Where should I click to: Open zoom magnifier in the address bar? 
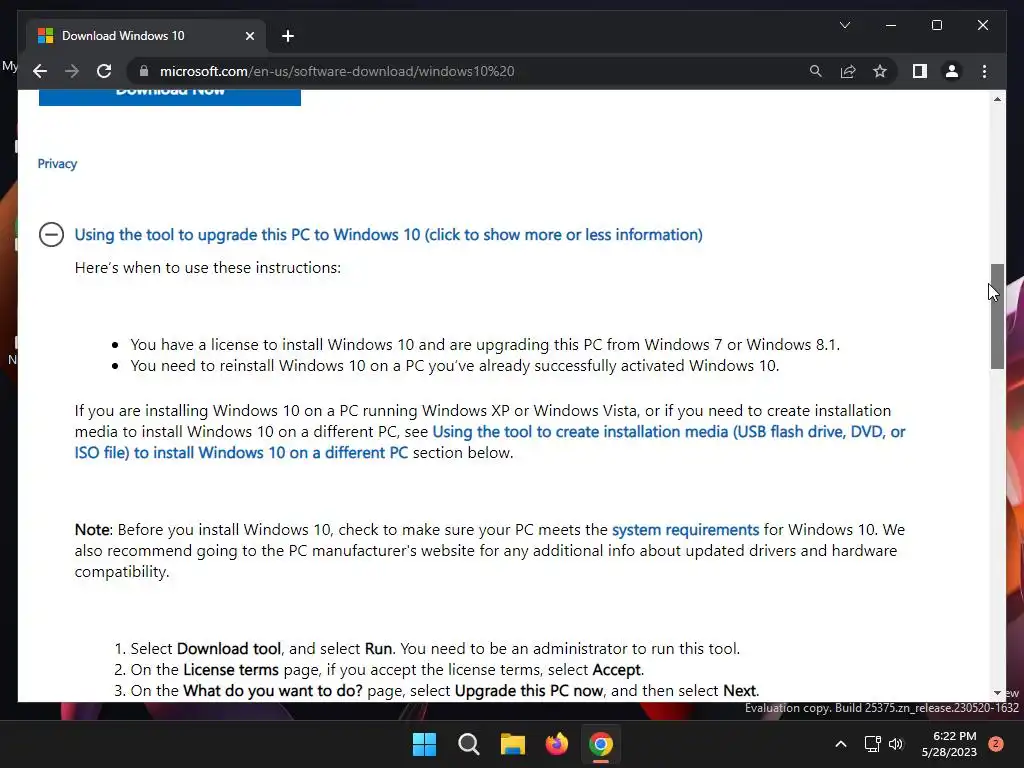(x=816, y=71)
